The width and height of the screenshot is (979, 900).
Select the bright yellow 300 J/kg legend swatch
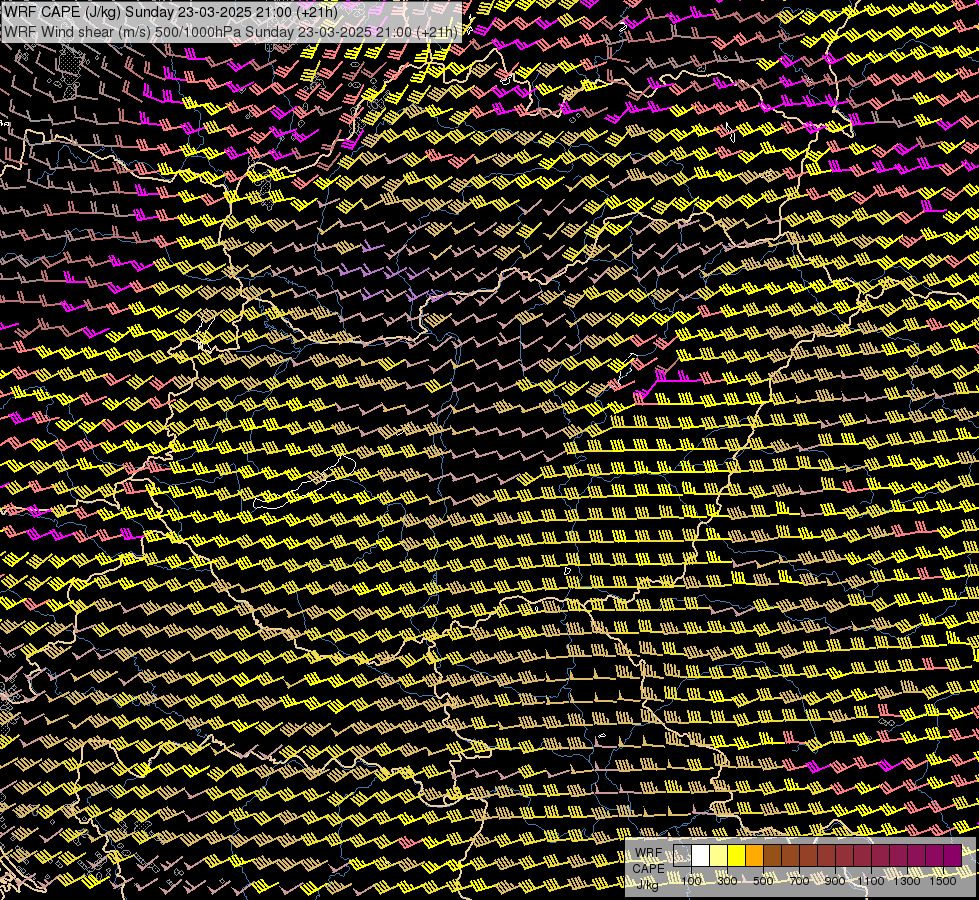[736, 856]
